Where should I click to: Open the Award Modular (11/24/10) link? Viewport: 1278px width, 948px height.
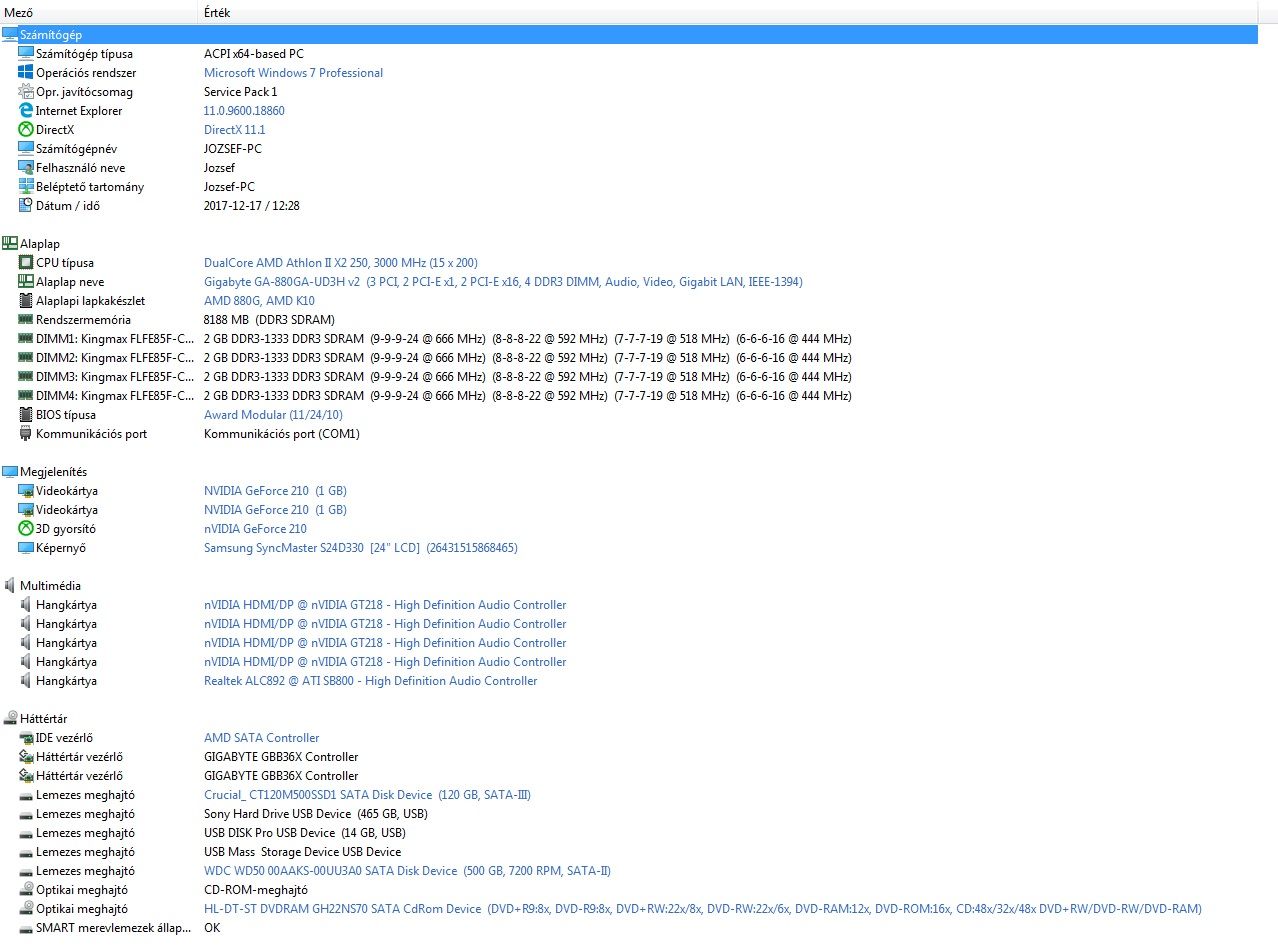click(273, 415)
